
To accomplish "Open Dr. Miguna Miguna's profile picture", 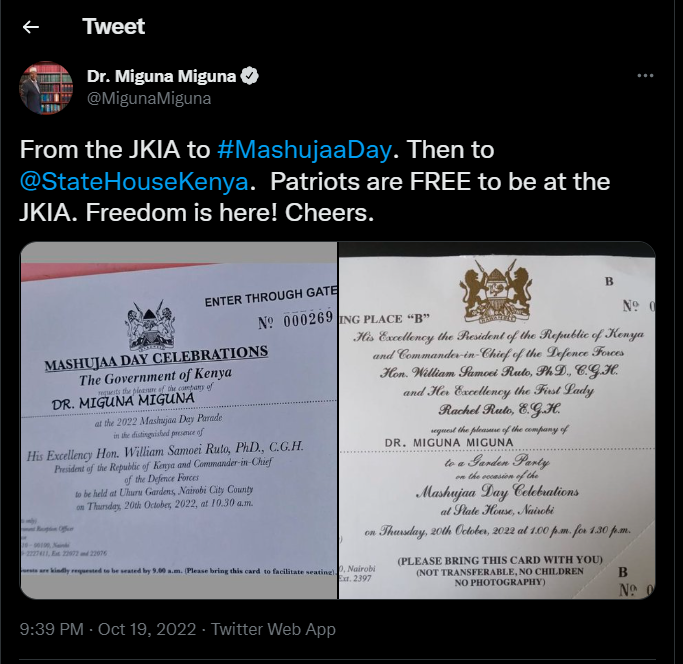I will coord(46,88).
